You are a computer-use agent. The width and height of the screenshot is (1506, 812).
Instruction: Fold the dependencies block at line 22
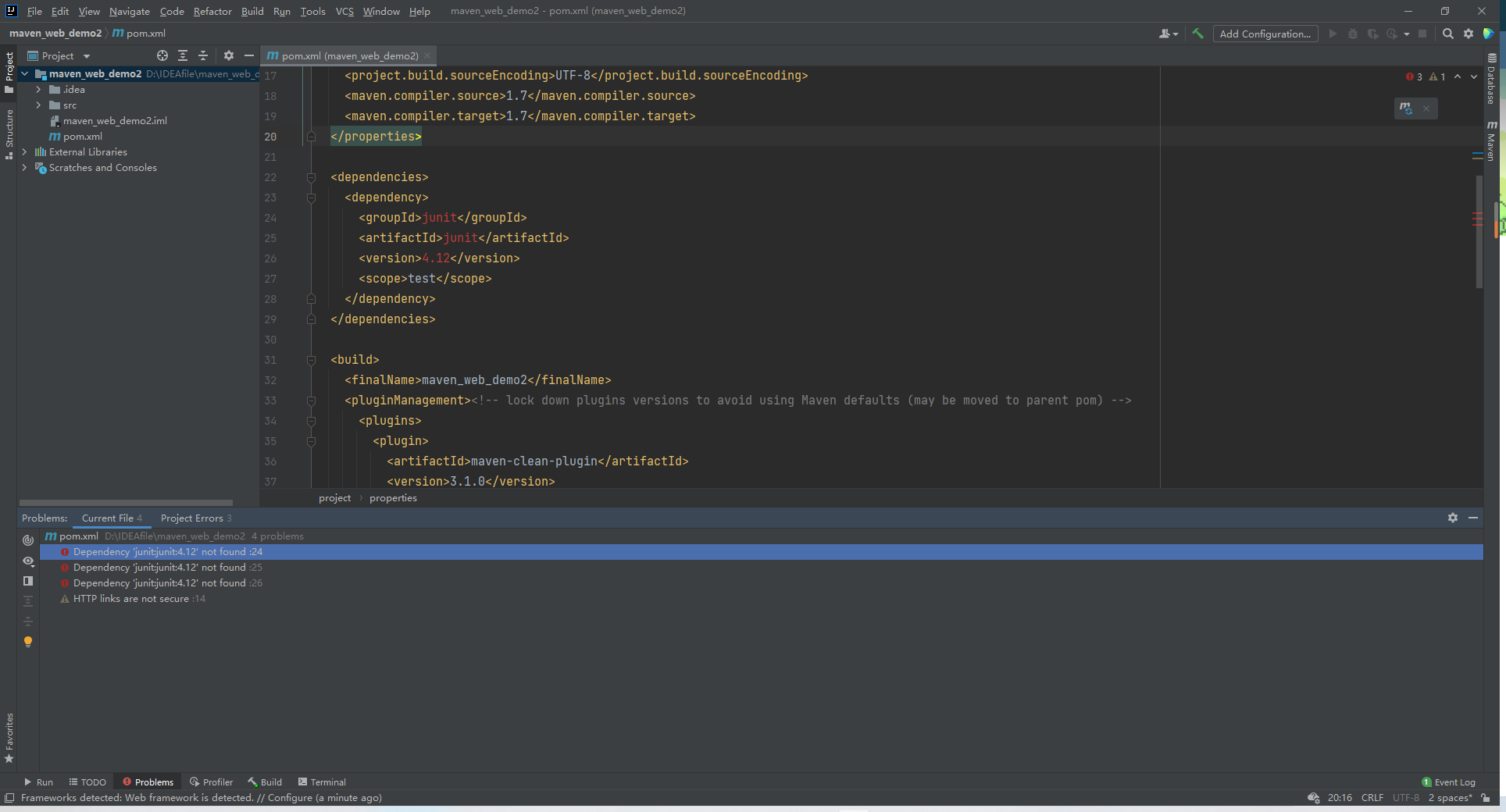click(x=311, y=177)
